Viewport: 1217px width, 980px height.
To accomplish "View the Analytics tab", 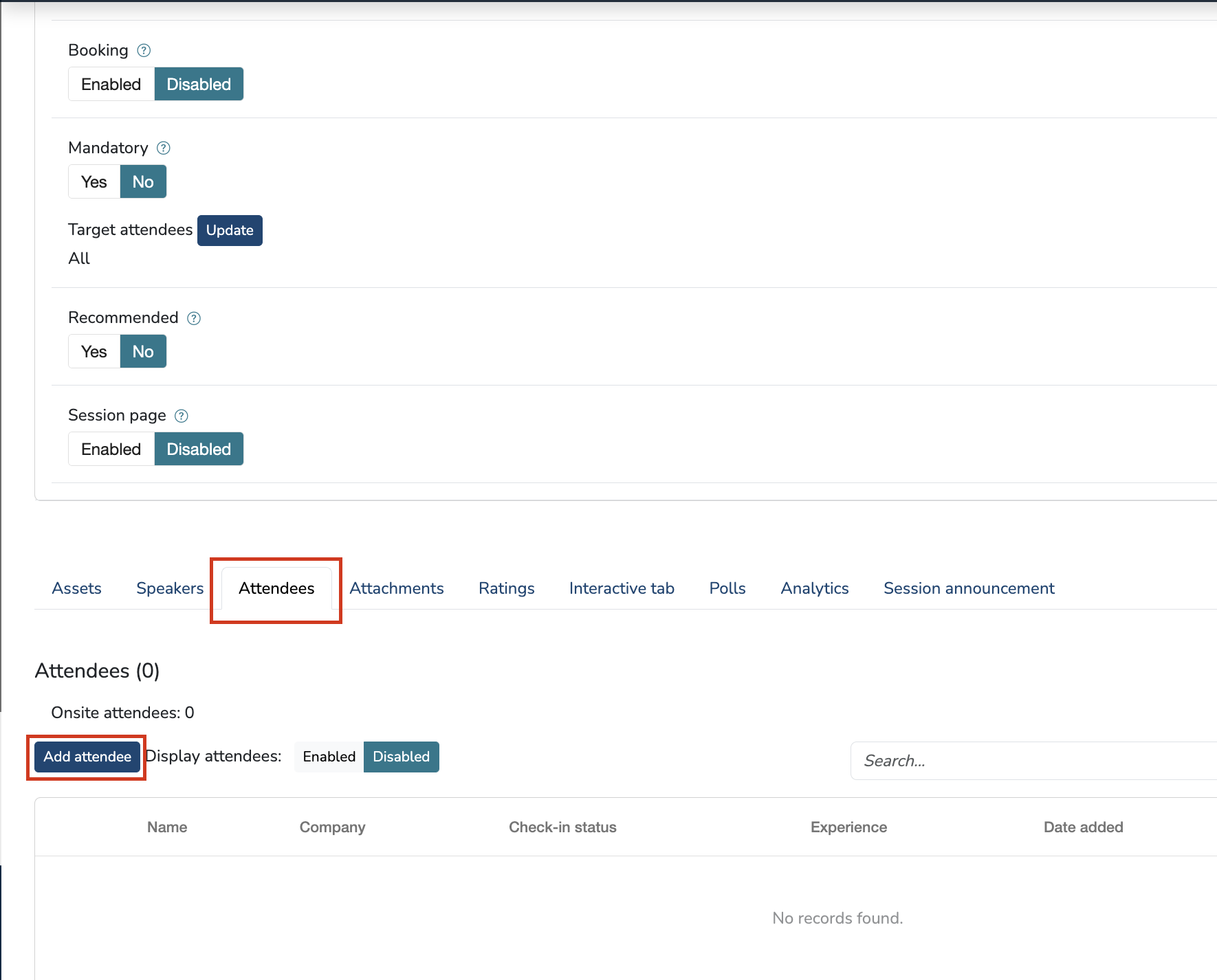I will coord(815,588).
